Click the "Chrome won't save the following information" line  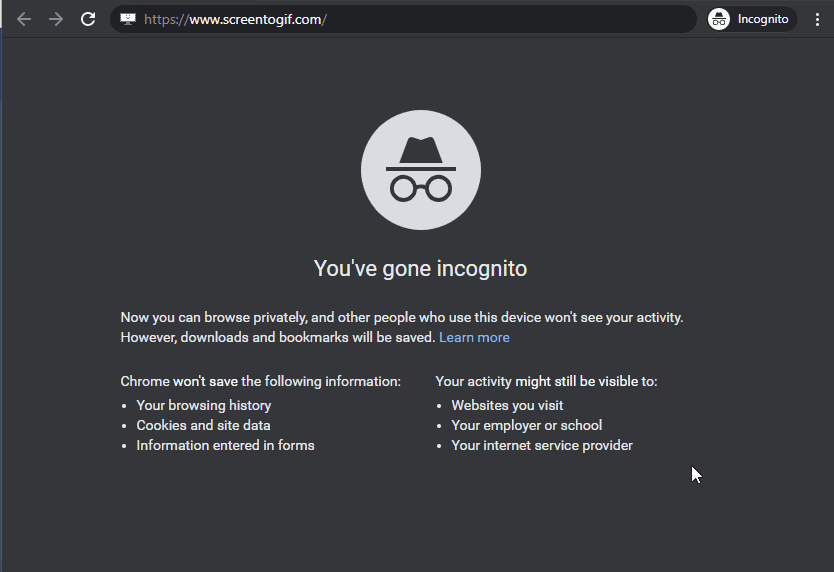[x=260, y=381]
